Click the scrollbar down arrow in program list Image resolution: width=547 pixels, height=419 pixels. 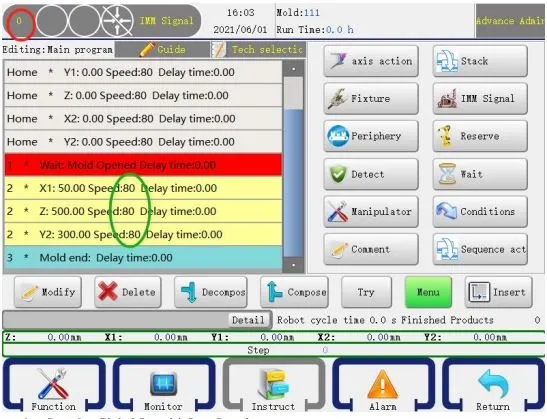pyautogui.click(x=293, y=265)
